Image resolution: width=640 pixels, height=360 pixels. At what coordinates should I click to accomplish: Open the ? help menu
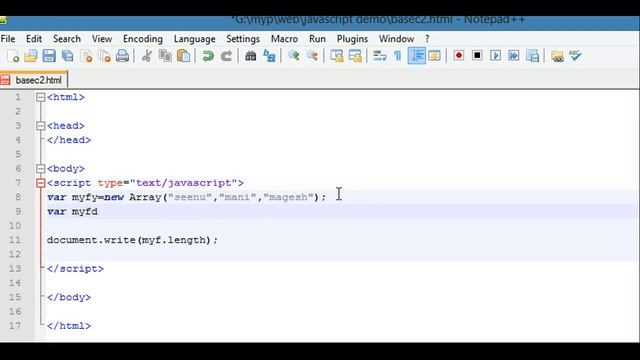point(427,39)
